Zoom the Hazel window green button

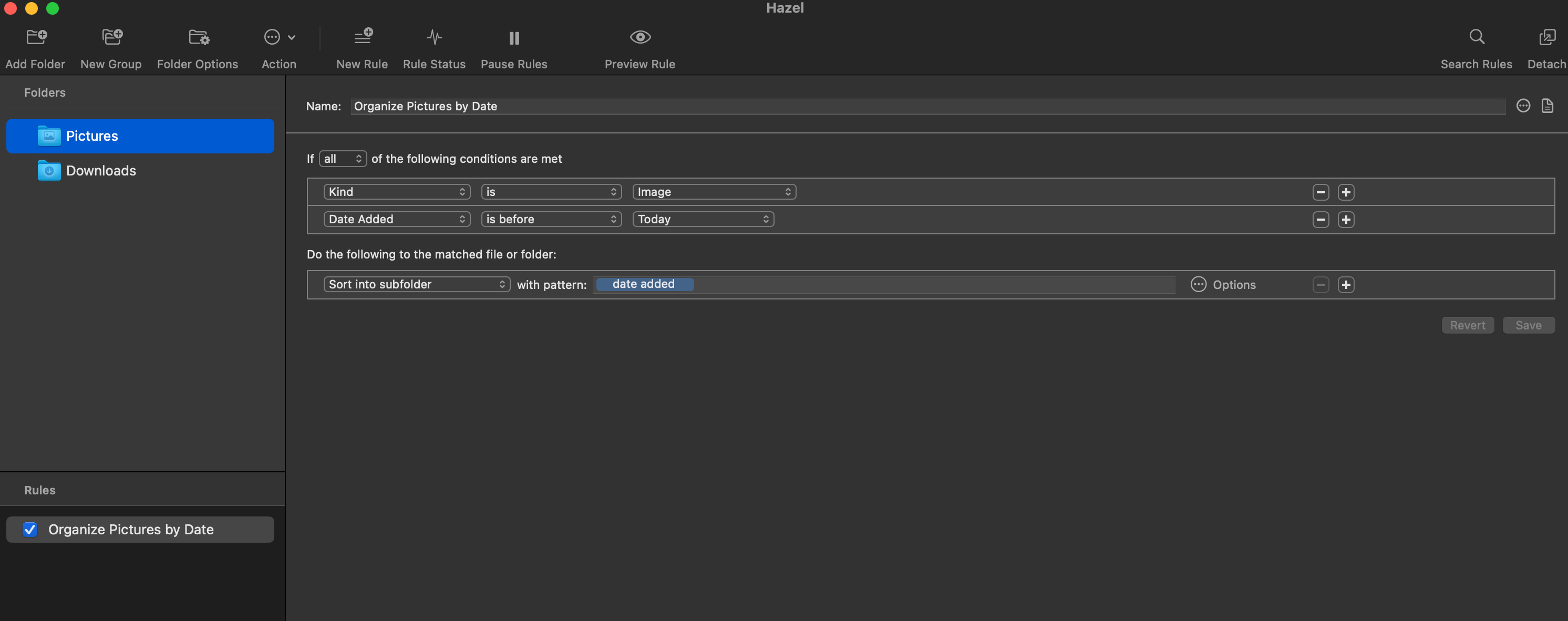tap(53, 8)
